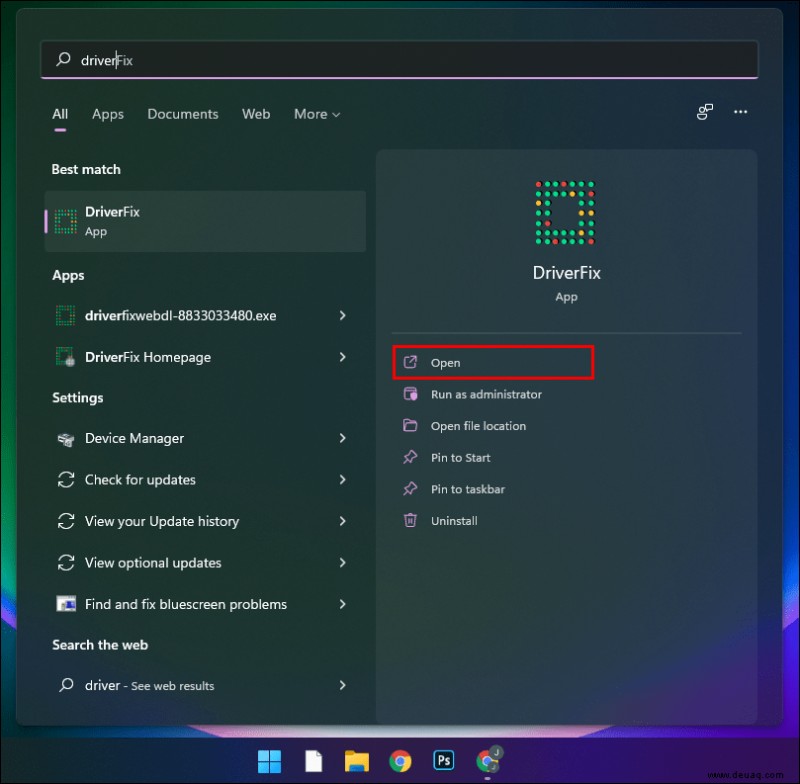
Task: Expand the chevron for driverfixwebdl-8833033480.exe
Action: 342,315
